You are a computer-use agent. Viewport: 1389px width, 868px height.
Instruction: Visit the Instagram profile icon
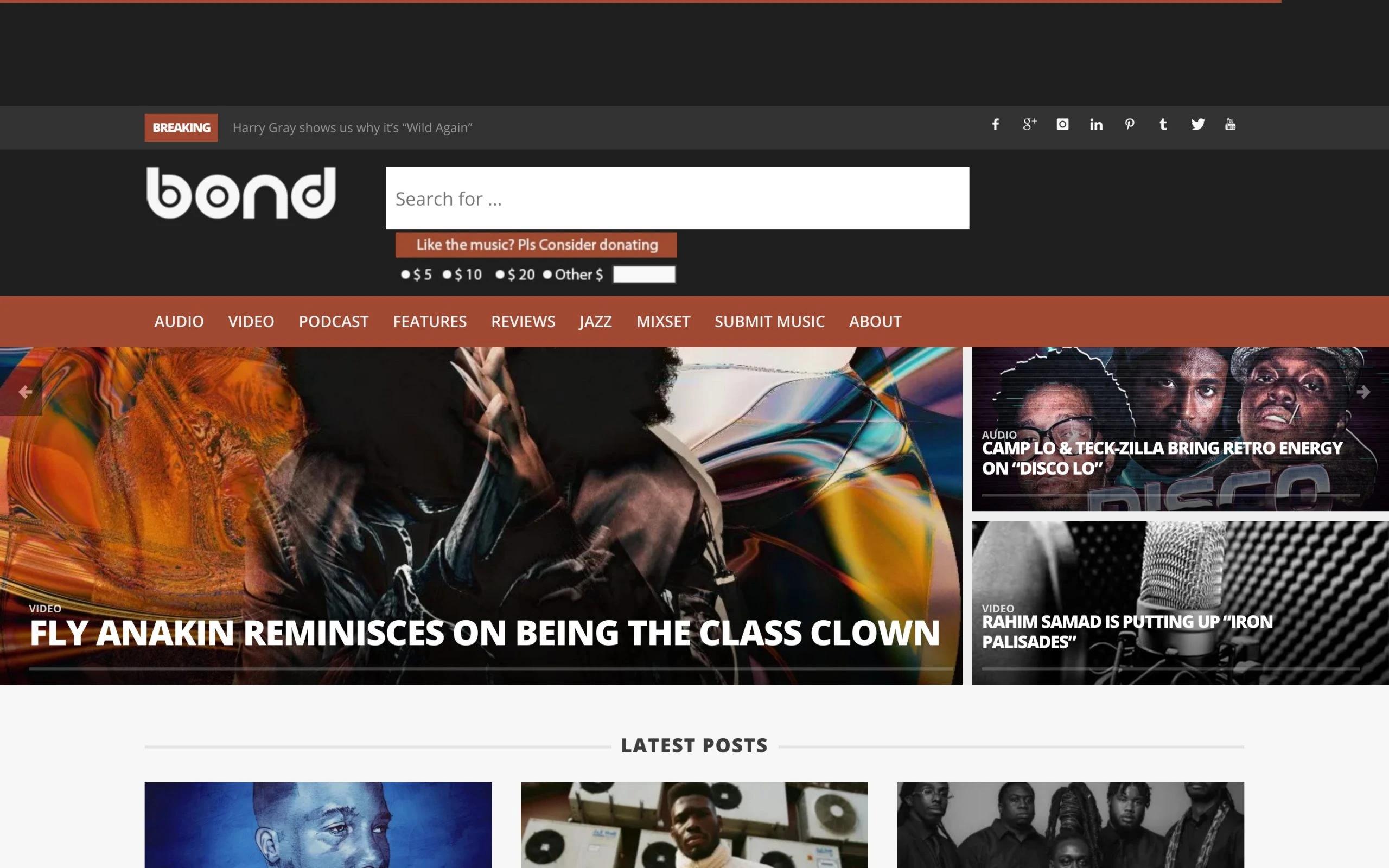pos(1062,125)
